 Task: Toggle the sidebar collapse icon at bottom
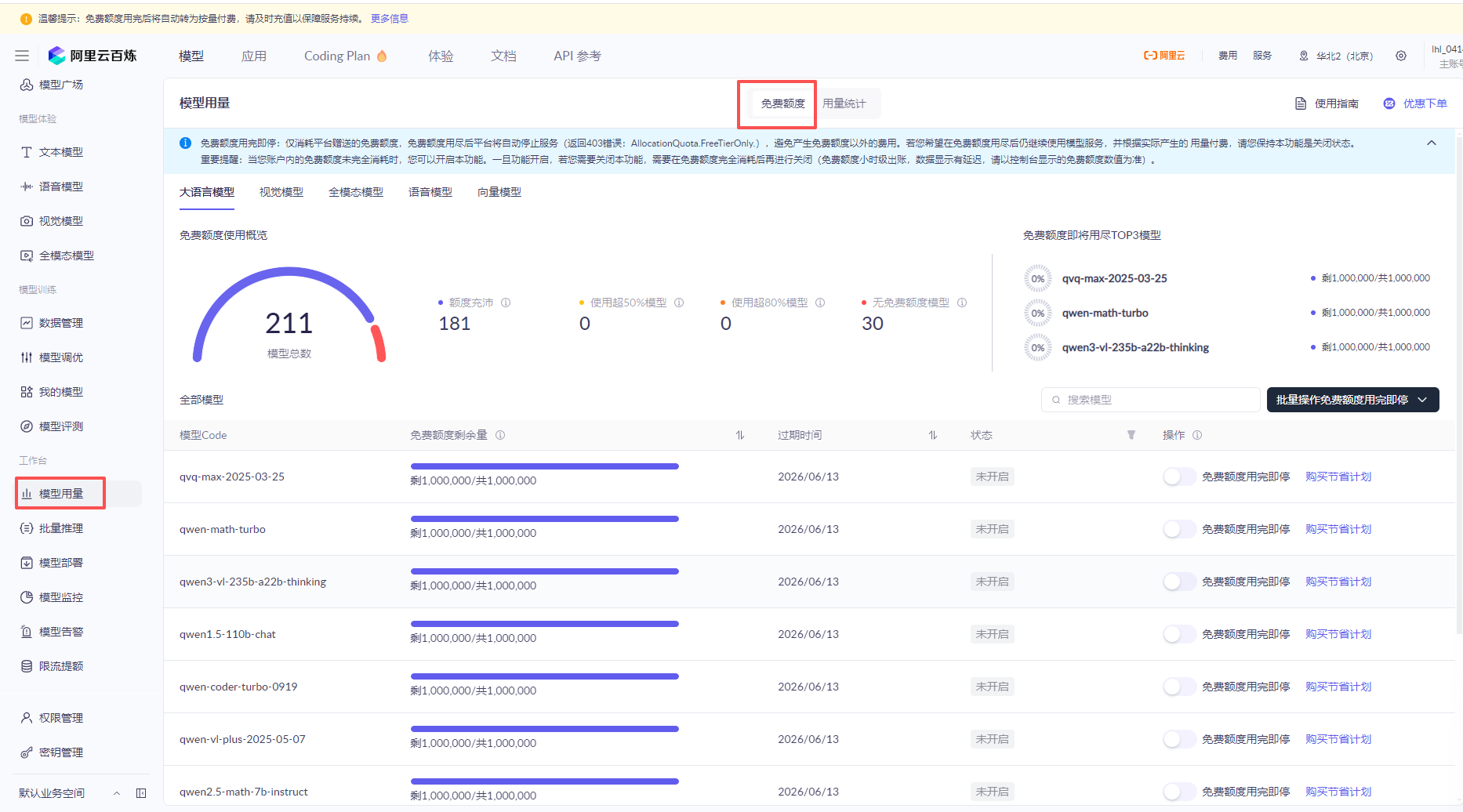141,793
